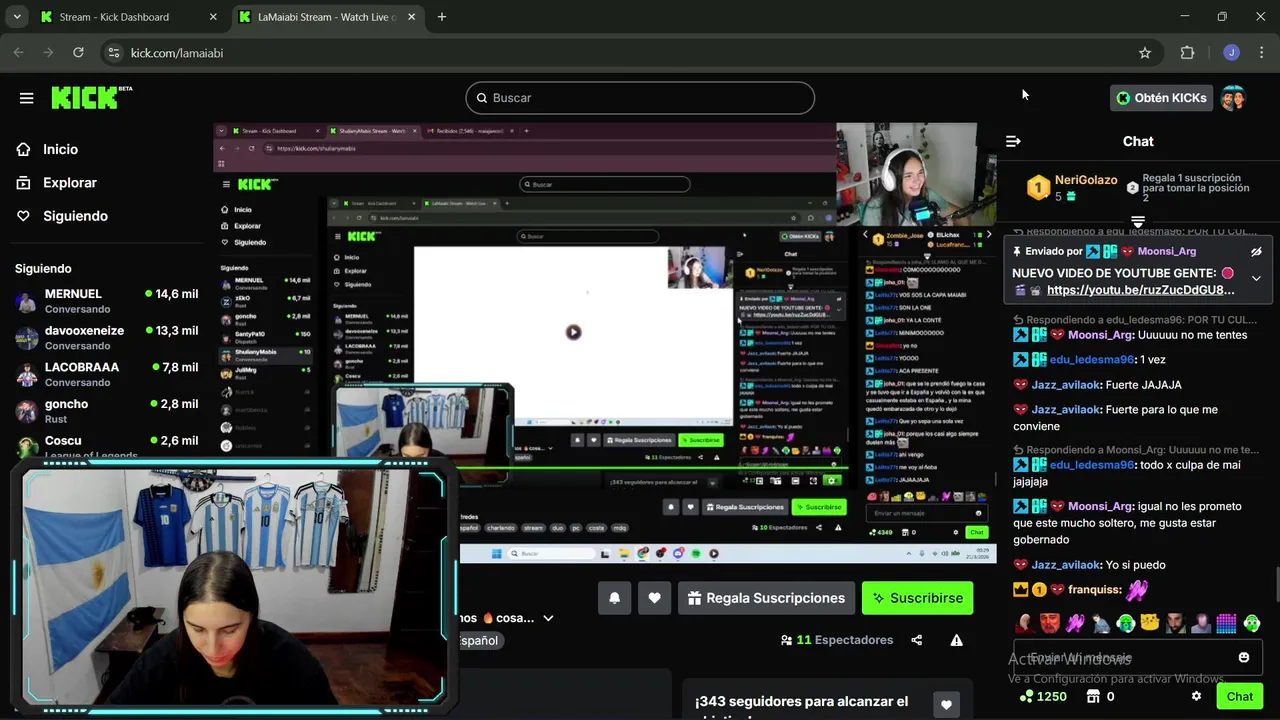Screen dimensions: 1280x720
Task: Open the Chrome three-dot menu
Action: [x=1262, y=53]
